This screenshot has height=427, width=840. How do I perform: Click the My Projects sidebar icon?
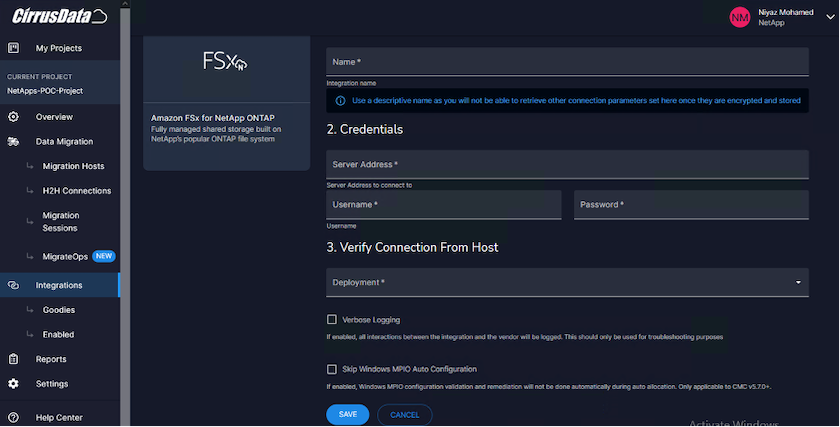coord(14,48)
